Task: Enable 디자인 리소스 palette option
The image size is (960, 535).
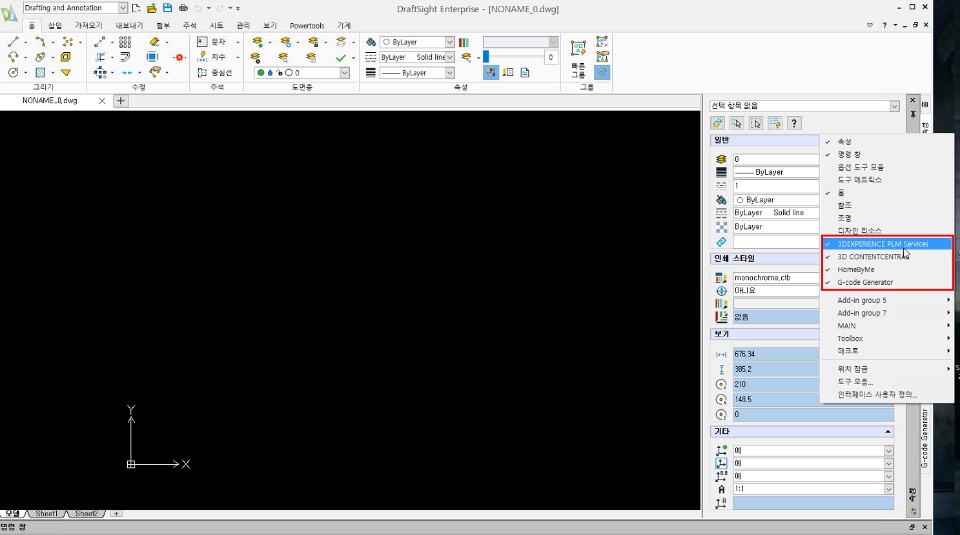Action: 887,231
